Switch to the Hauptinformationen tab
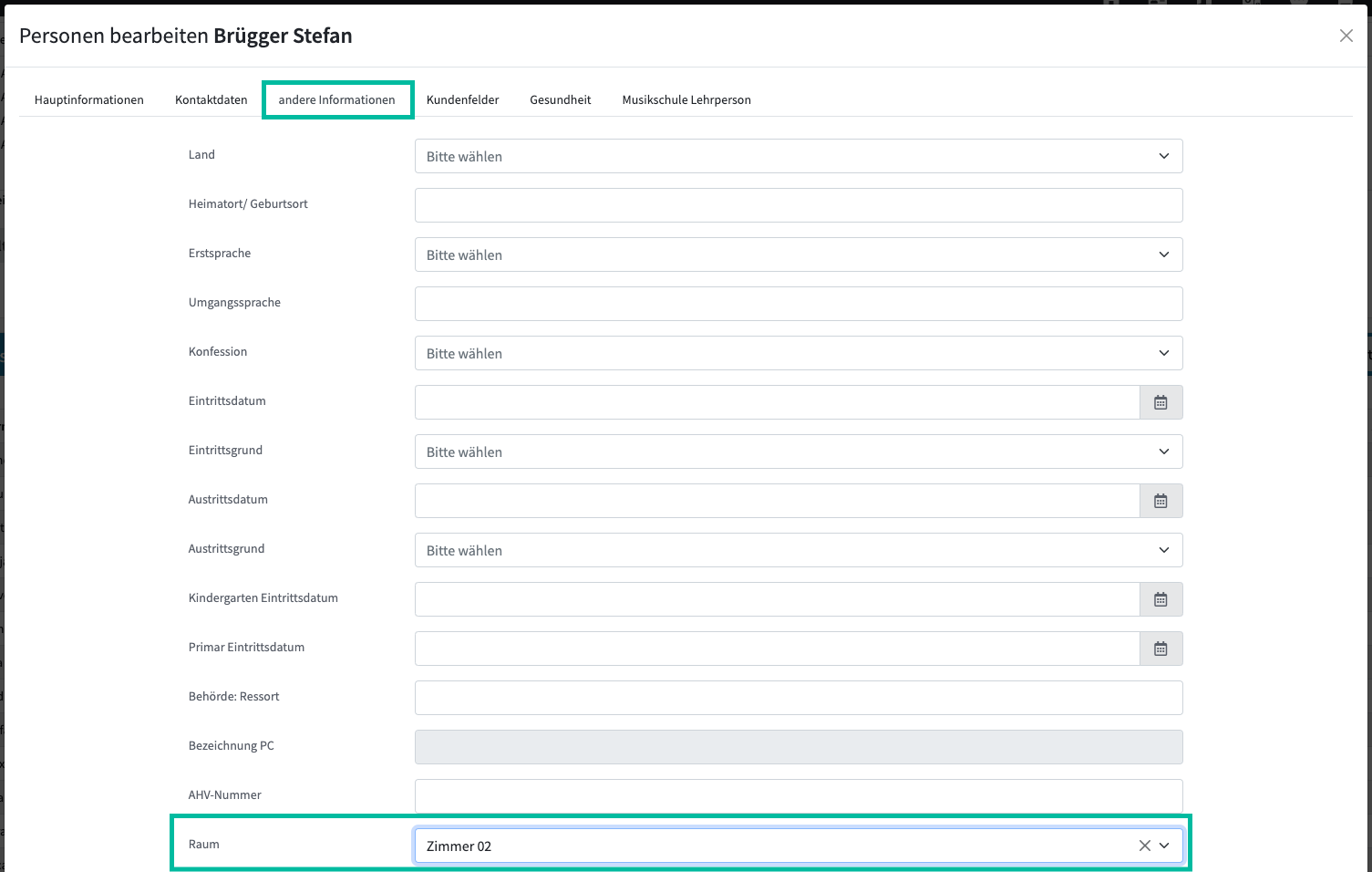This screenshot has width=1372, height=872. [x=89, y=99]
